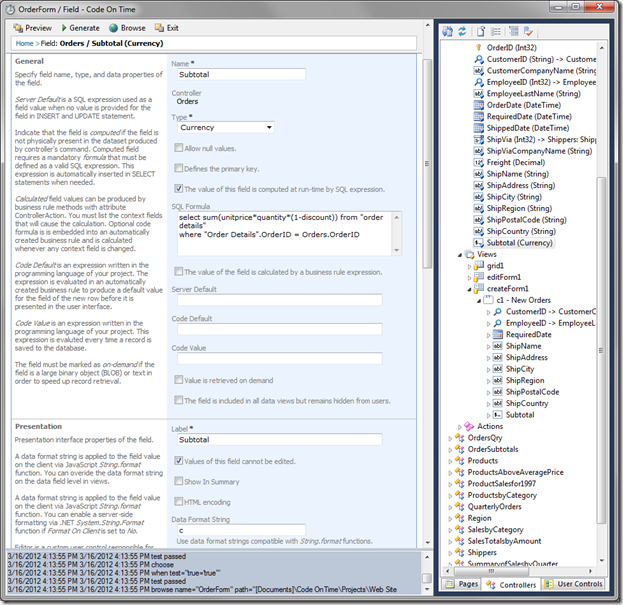Click the Label input field in Presentation
Viewport: 623px width, 605px height.
(280, 440)
